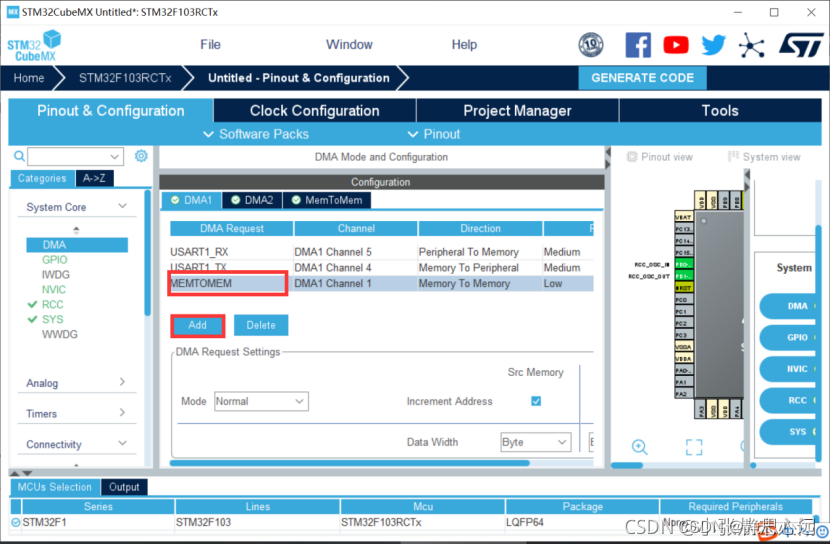The height and width of the screenshot is (545, 830).
Task: Switch to System view
Action: 764,157
